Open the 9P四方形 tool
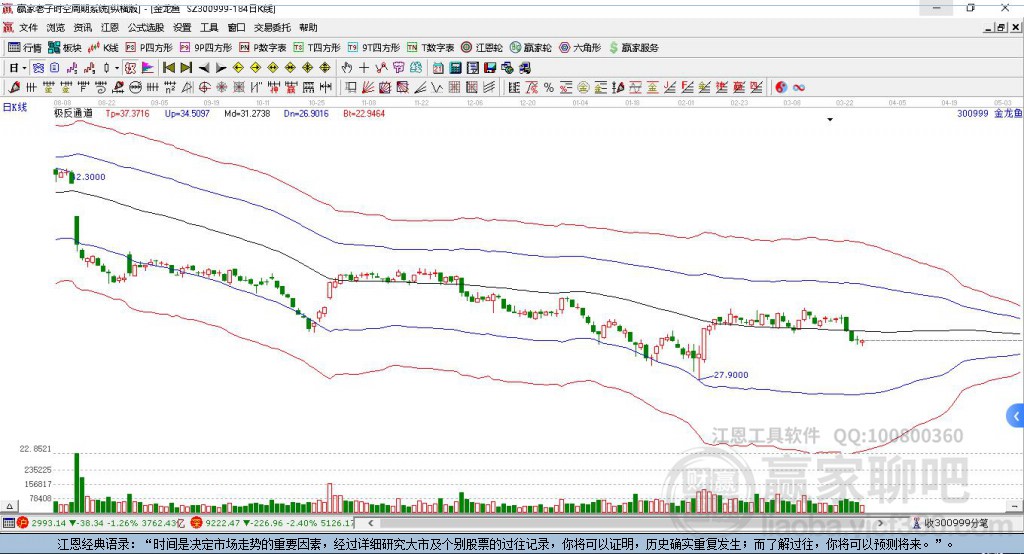The image size is (1024, 554). pyautogui.click(x=206, y=48)
